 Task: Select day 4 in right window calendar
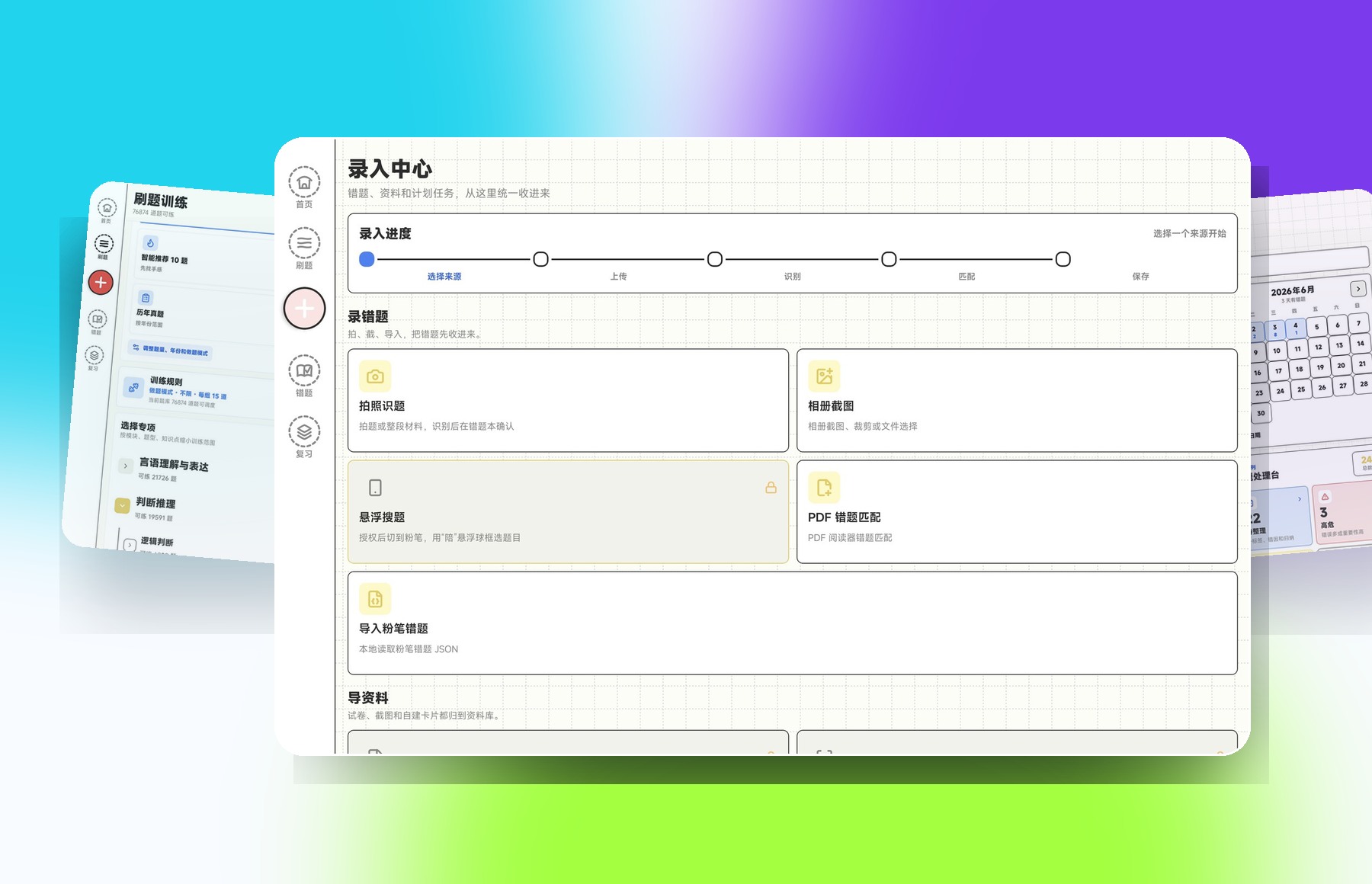click(x=1296, y=328)
